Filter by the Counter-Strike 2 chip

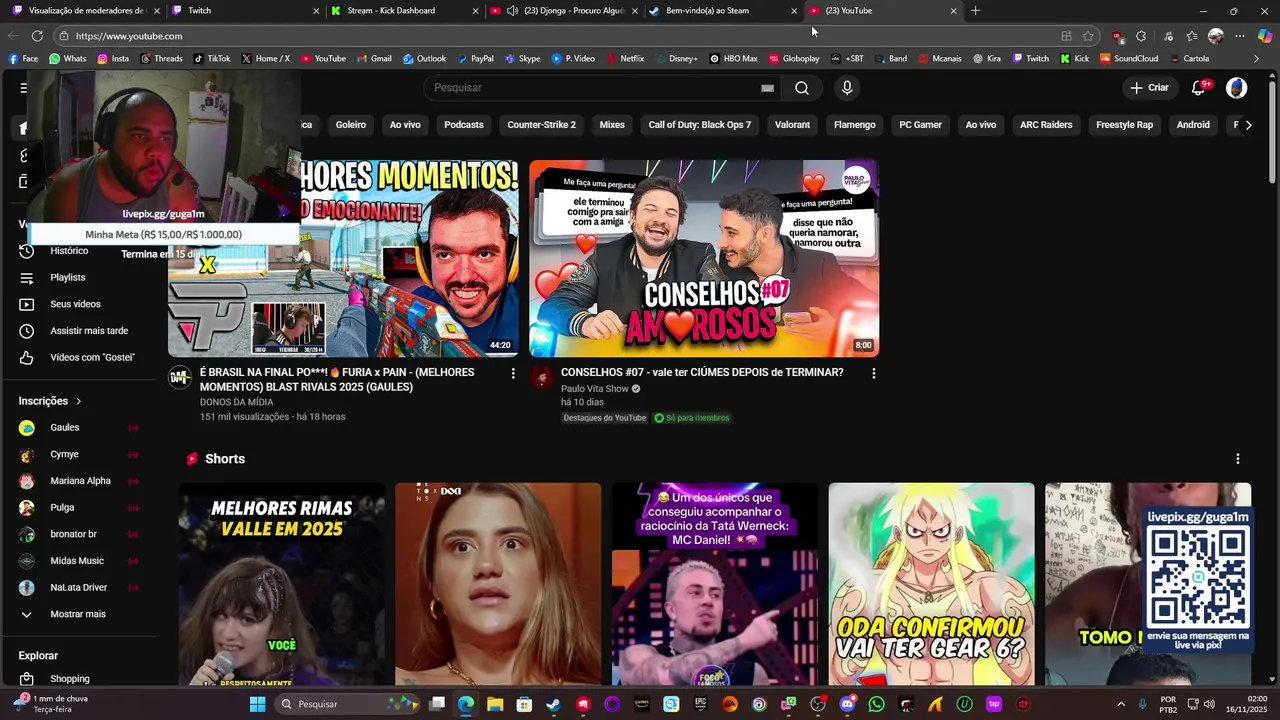pyautogui.click(x=541, y=125)
